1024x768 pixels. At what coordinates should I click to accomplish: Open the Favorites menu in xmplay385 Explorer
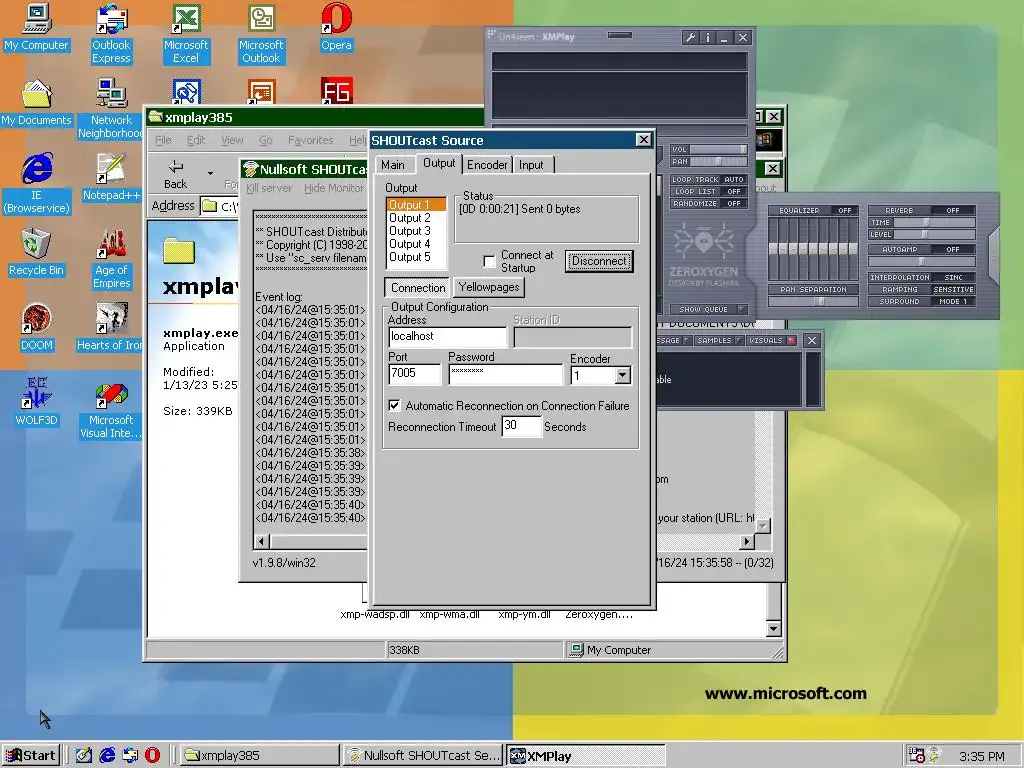(x=310, y=140)
